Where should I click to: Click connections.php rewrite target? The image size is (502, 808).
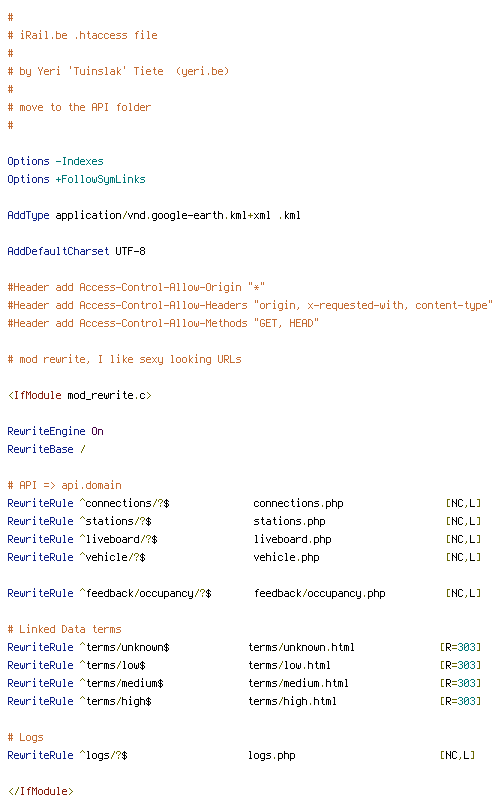click(298, 503)
